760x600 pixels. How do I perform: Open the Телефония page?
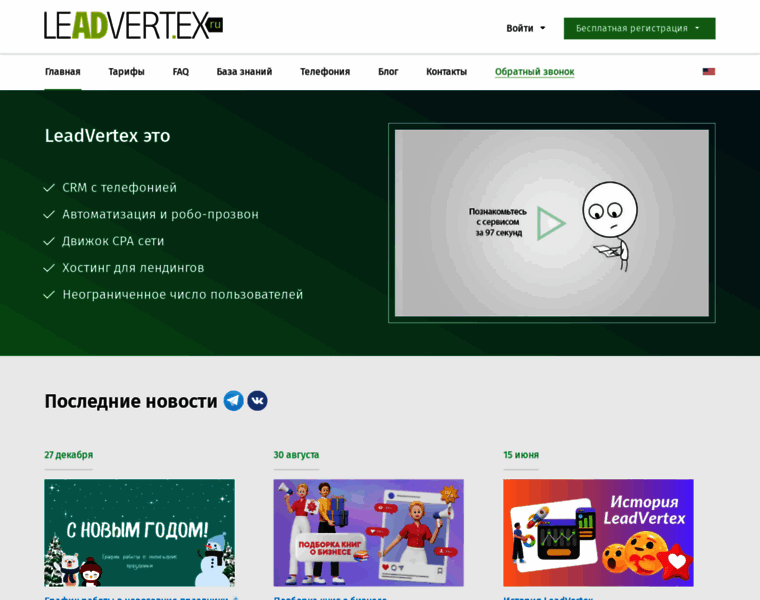(325, 72)
